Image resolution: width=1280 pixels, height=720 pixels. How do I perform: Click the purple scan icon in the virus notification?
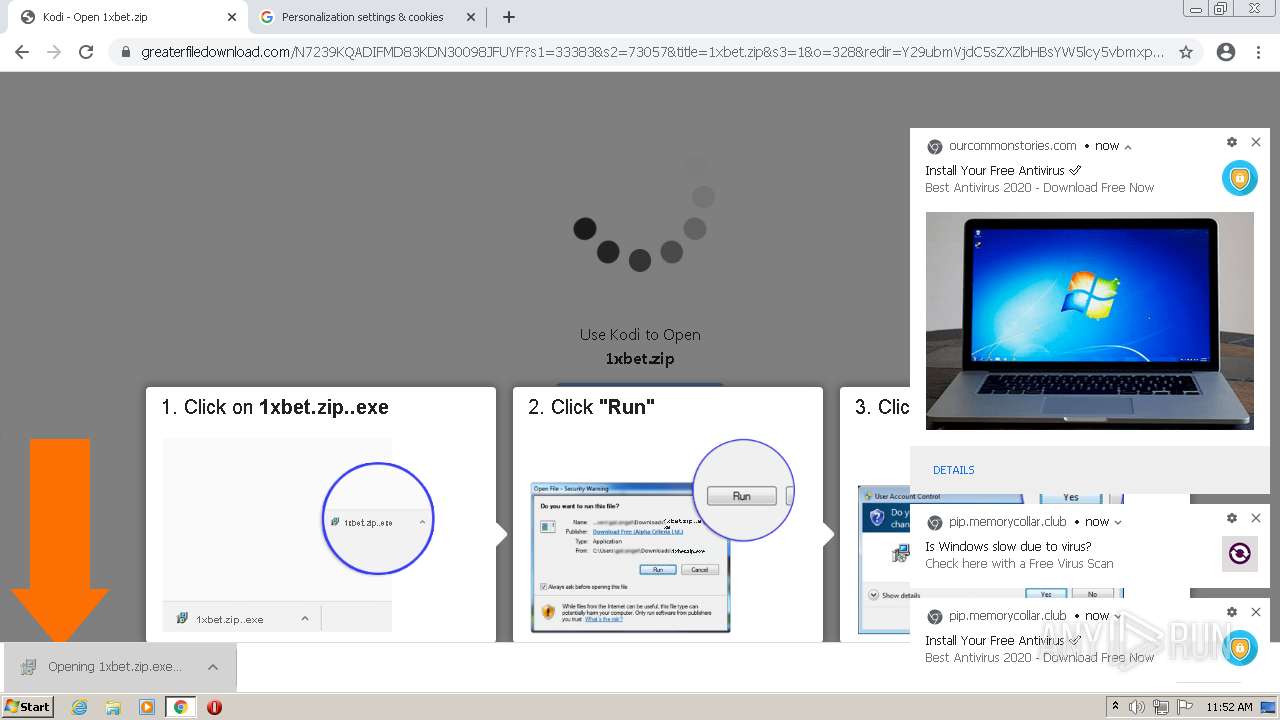[1240, 554]
